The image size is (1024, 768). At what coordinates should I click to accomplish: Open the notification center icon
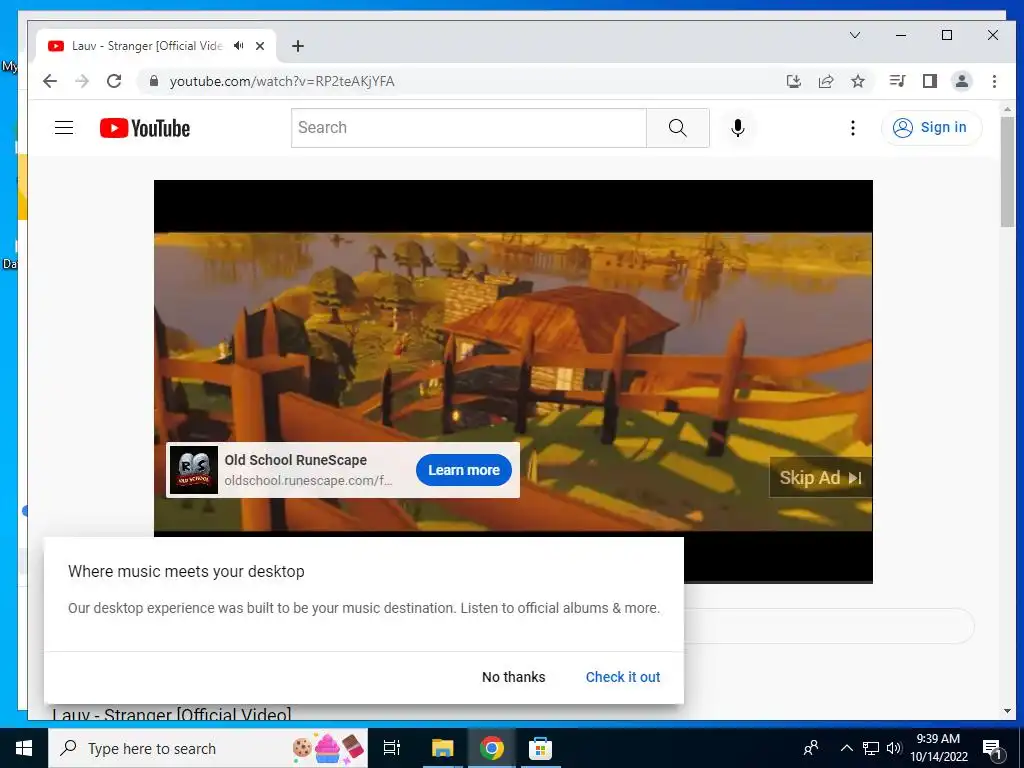tap(992, 749)
